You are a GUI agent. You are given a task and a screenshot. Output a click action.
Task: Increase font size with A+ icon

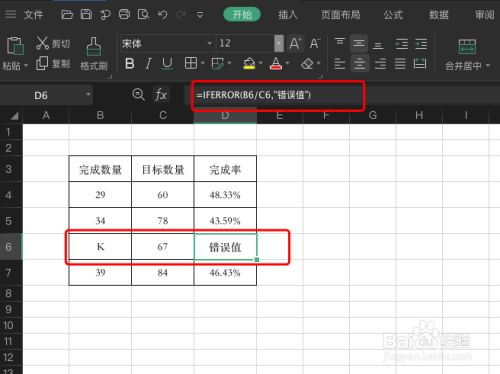(295, 43)
